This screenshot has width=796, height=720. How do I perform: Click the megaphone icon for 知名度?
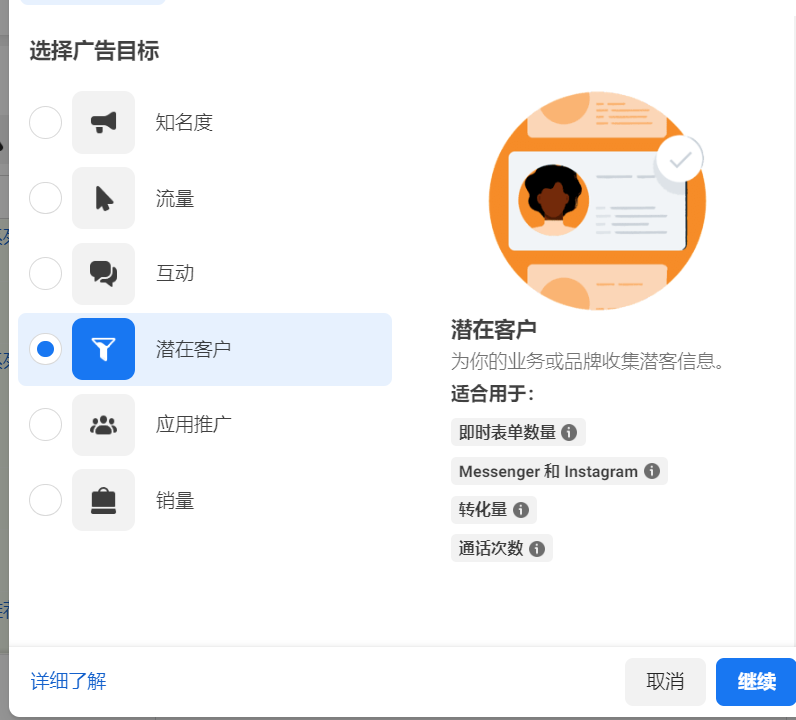click(104, 122)
